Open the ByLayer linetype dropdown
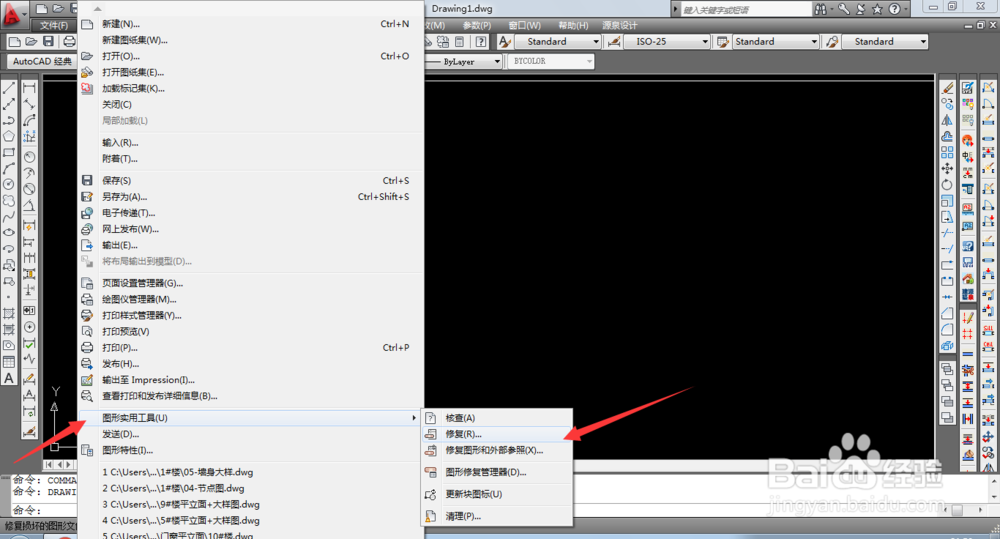 click(464, 61)
